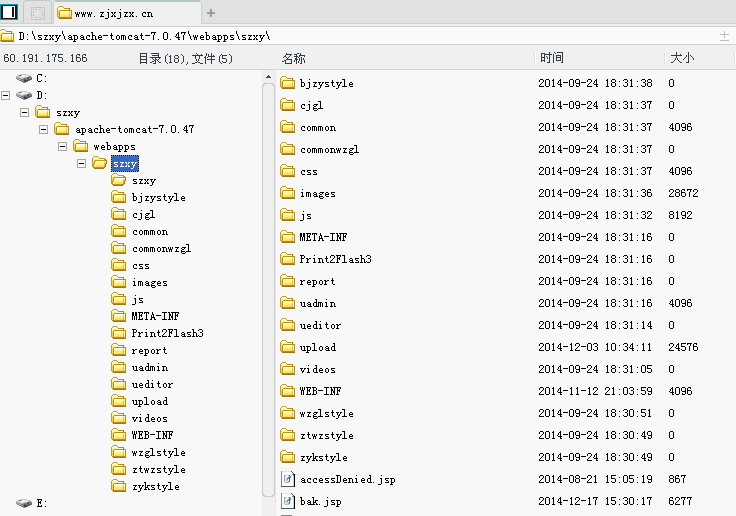Collapse the webapps tree node
The image size is (736, 516).
point(62,146)
